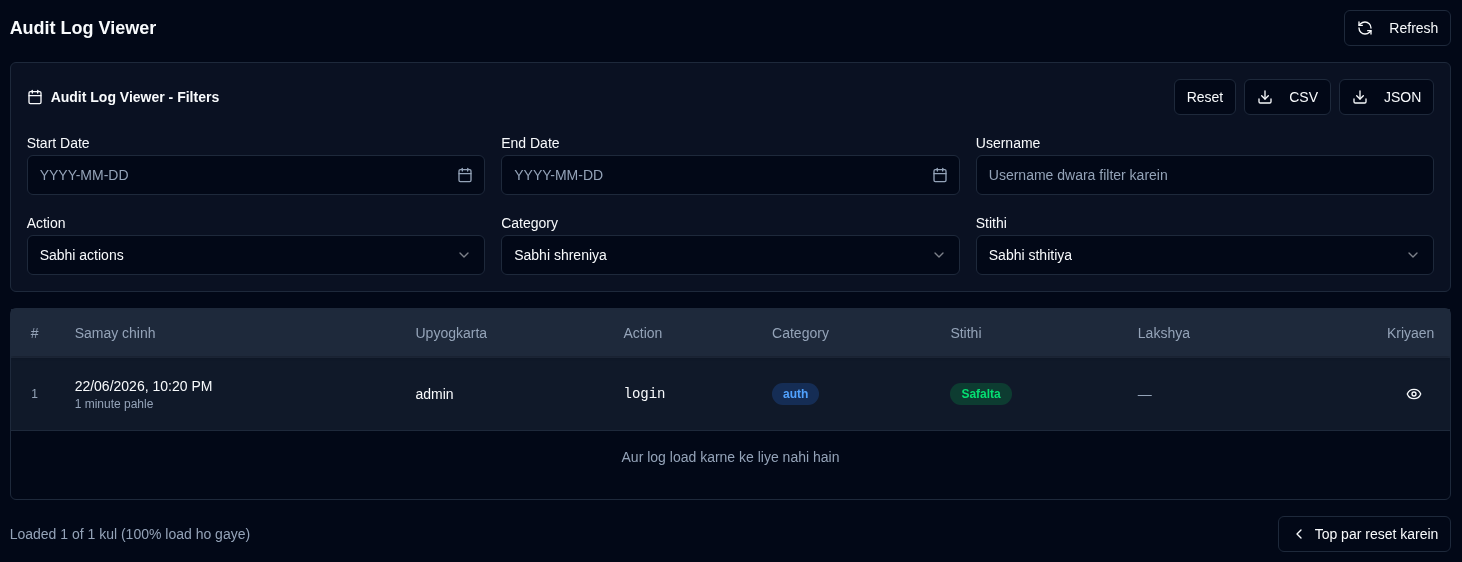Click '1 minute pahle' relative time text
The width and height of the screenshot is (1462, 562).
pyautogui.click(x=114, y=404)
